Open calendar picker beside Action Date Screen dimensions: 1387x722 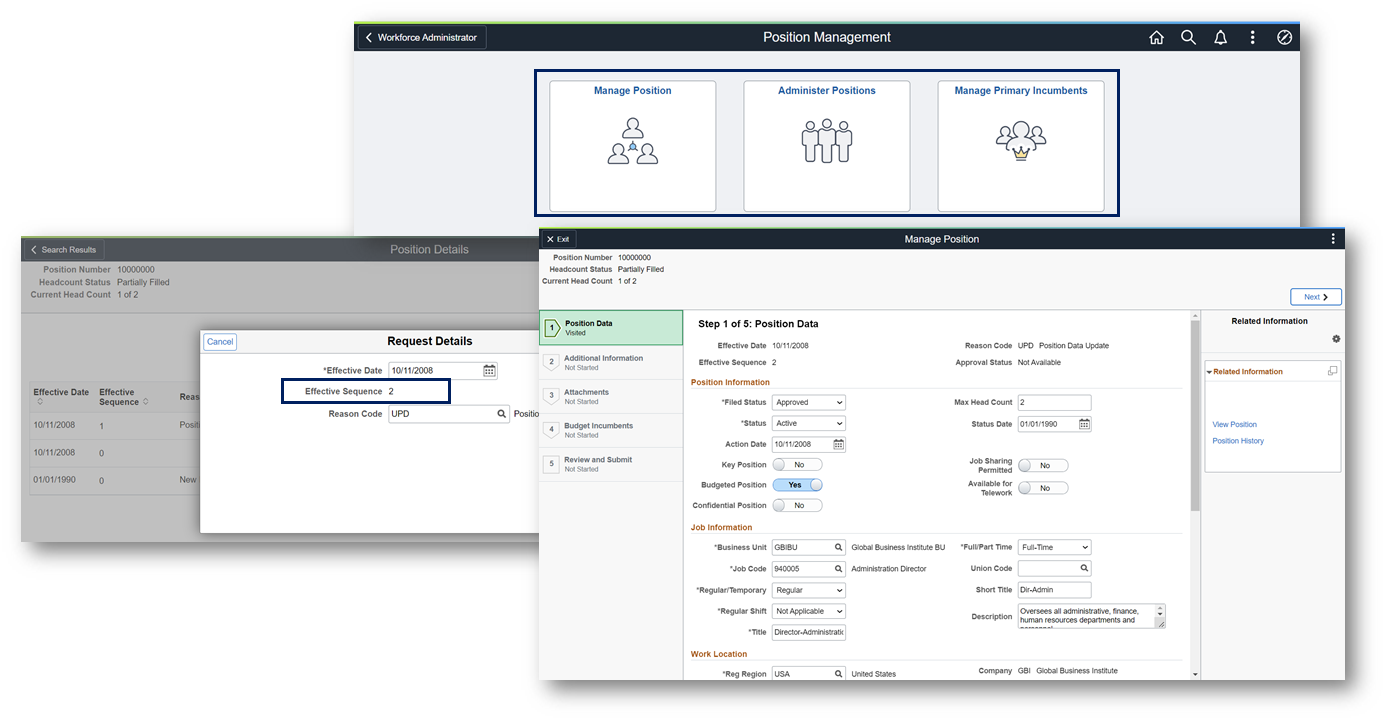pyautogui.click(x=839, y=444)
